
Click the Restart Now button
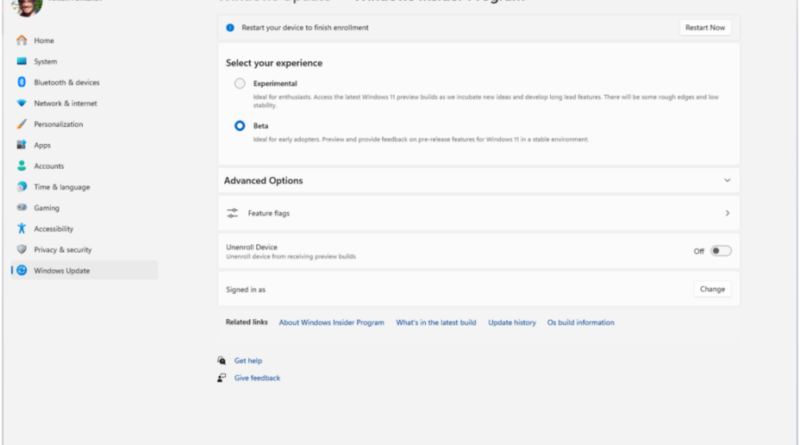click(705, 28)
